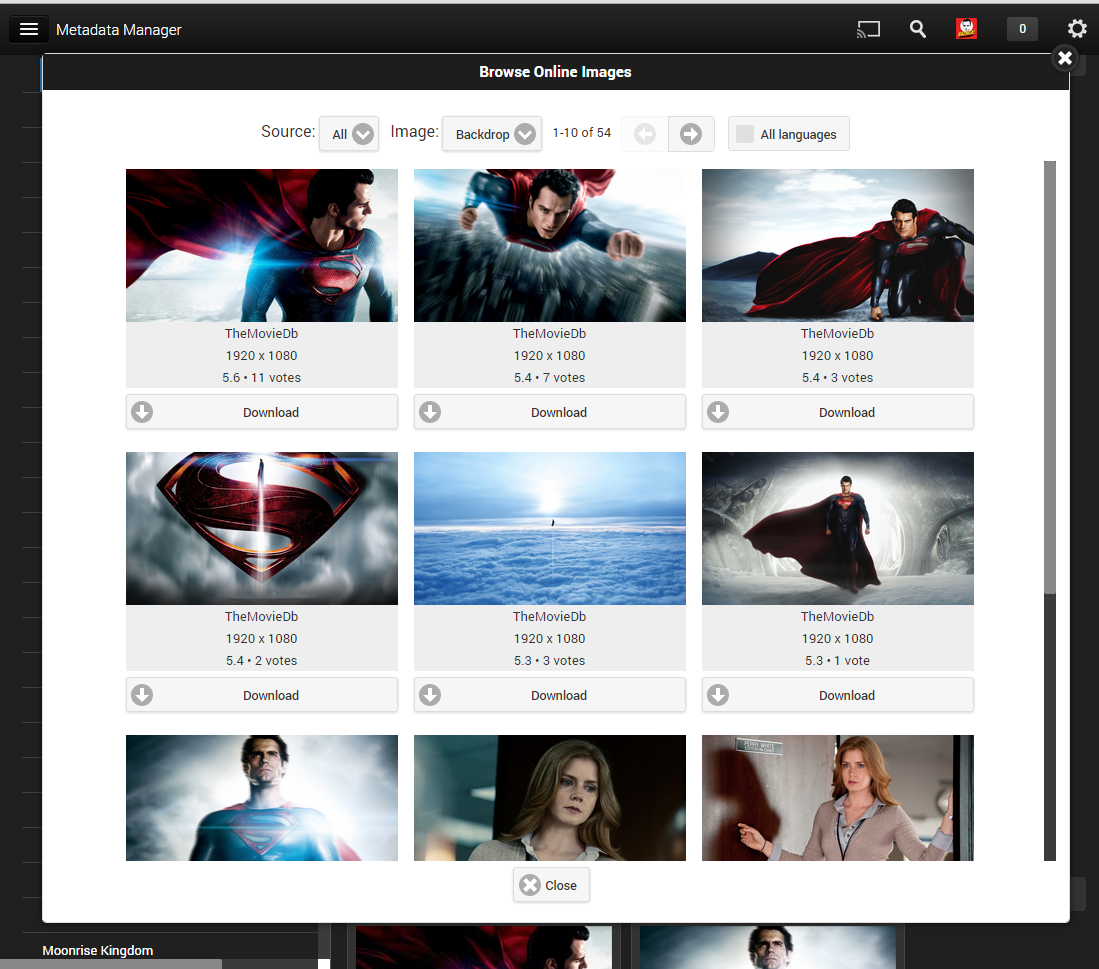Click the woman at Perry White door thumbnail

pyautogui.click(x=838, y=797)
